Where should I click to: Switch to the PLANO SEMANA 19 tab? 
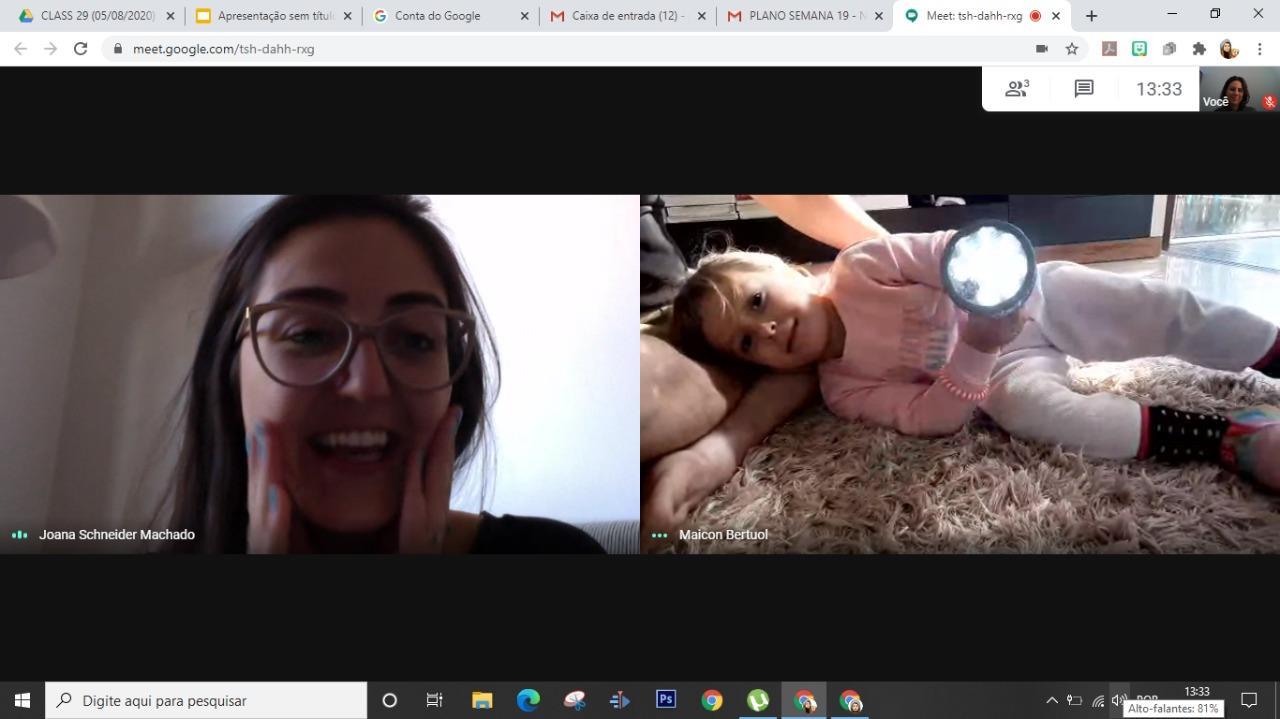coord(805,16)
